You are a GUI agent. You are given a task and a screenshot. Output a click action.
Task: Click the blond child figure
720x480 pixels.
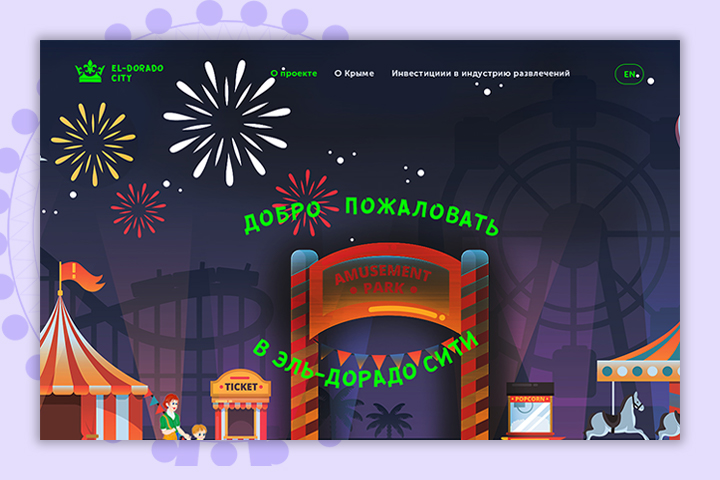click(x=199, y=432)
